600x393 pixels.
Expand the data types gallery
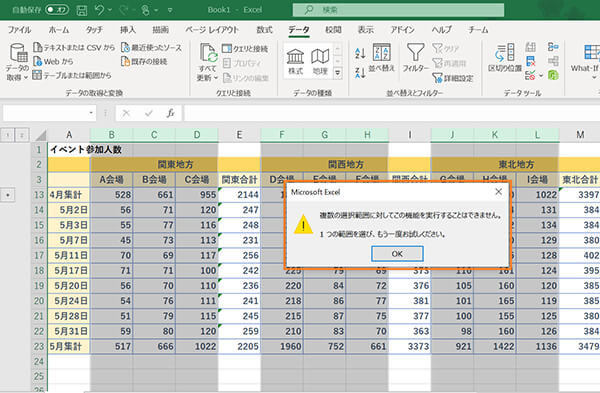click(x=338, y=72)
